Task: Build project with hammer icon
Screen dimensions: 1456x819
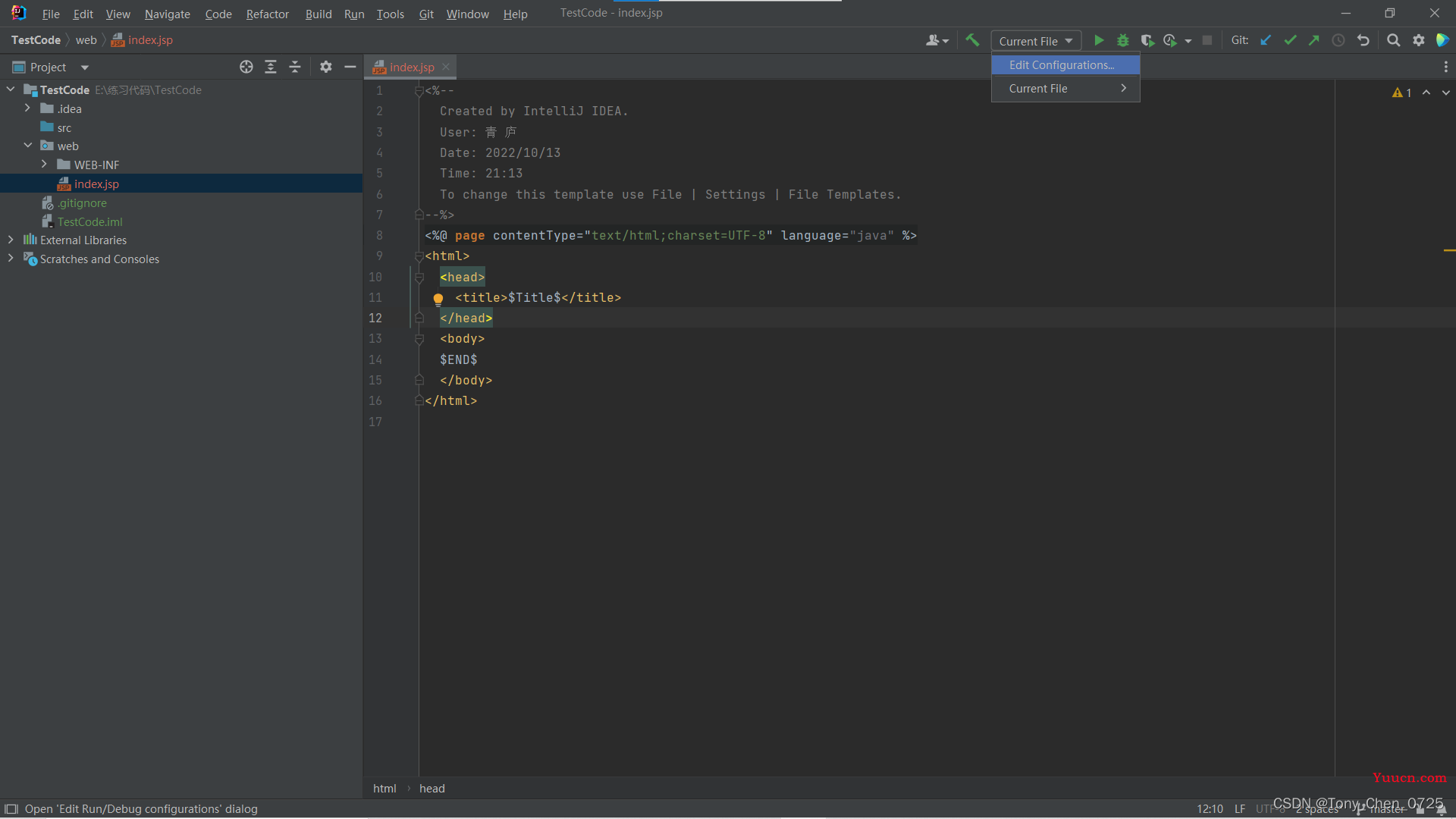Action: pos(972,40)
